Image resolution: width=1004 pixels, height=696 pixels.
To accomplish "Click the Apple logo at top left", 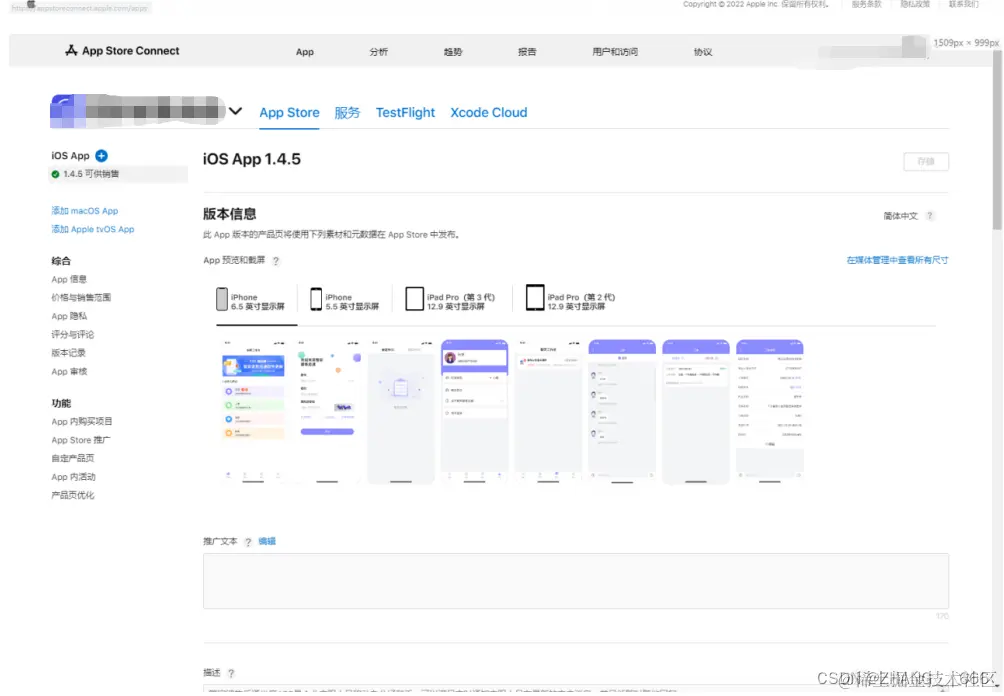I will [31, 4].
